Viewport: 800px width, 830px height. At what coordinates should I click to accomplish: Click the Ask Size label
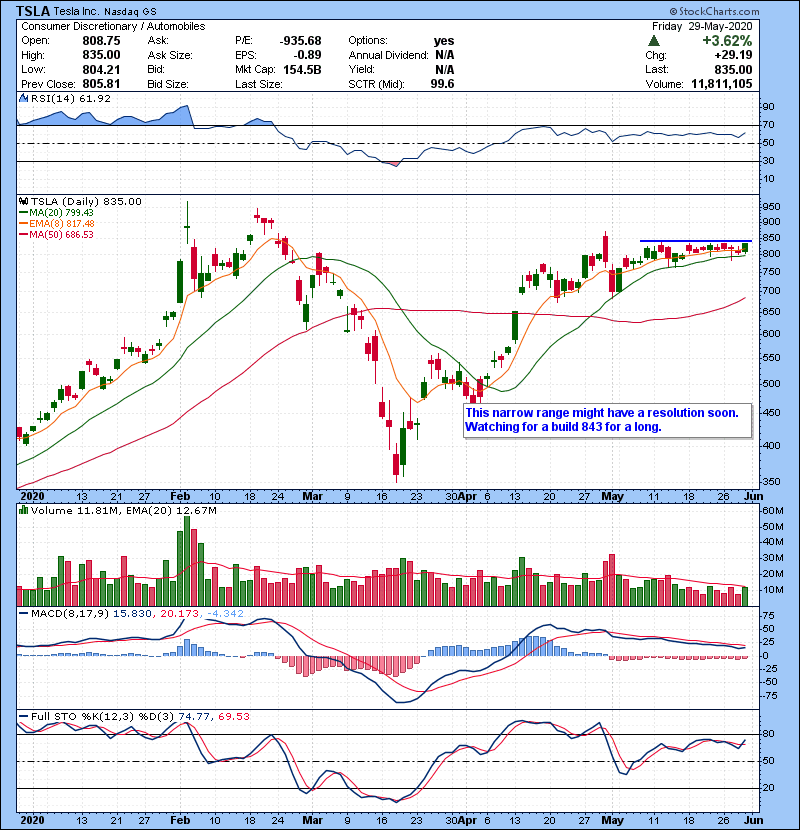(170, 55)
